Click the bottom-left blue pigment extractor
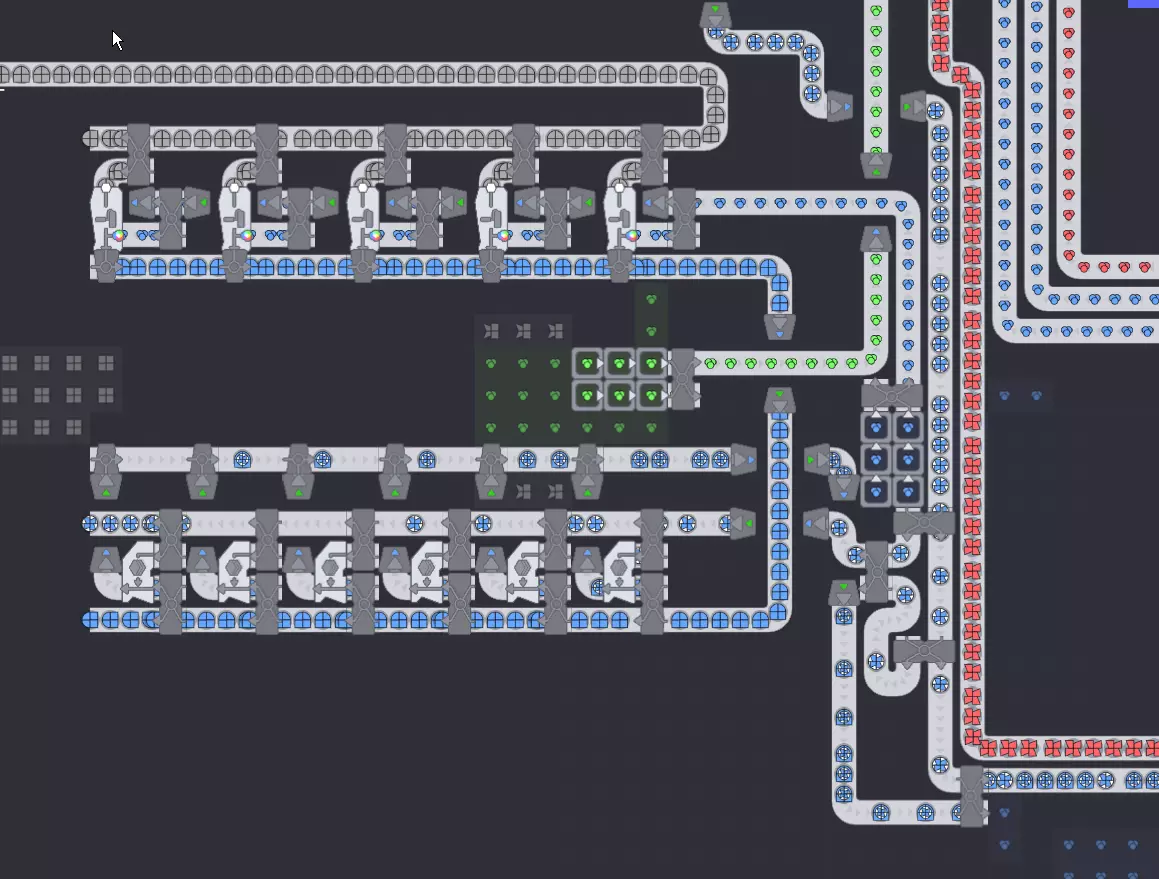Viewport: 1159px width, 879px height. [877, 491]
